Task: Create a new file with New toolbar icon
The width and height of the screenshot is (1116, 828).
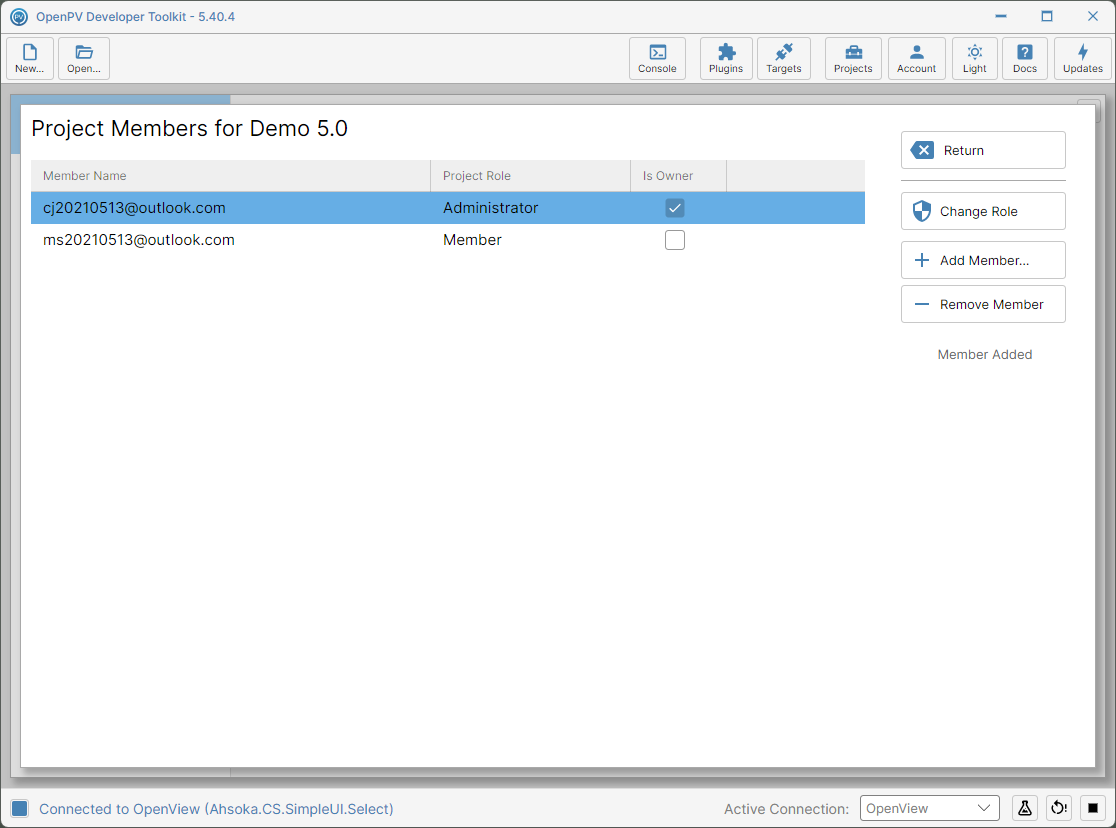Action: pyautogui.click(x=30, y=58)
